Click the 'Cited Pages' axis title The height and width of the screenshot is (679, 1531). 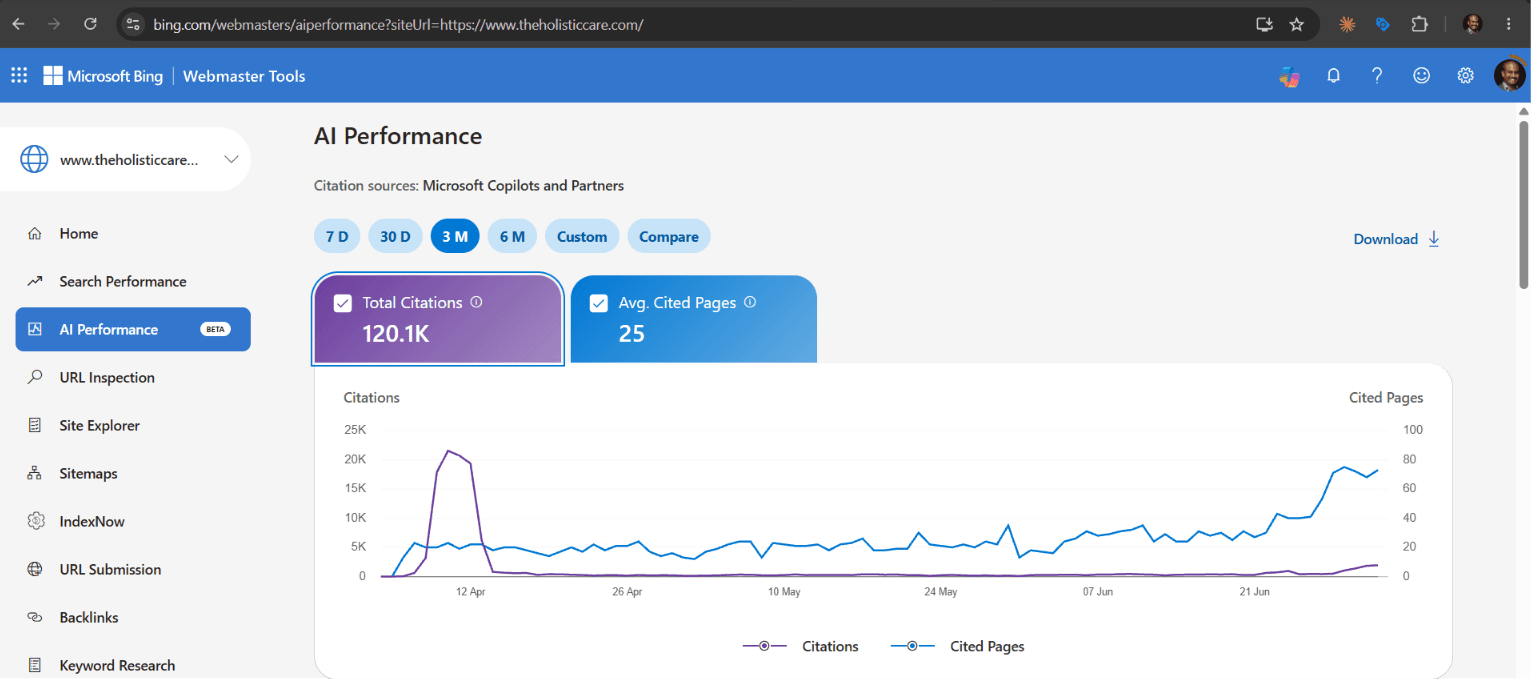pyautogui.click(x=1386, y=398)
